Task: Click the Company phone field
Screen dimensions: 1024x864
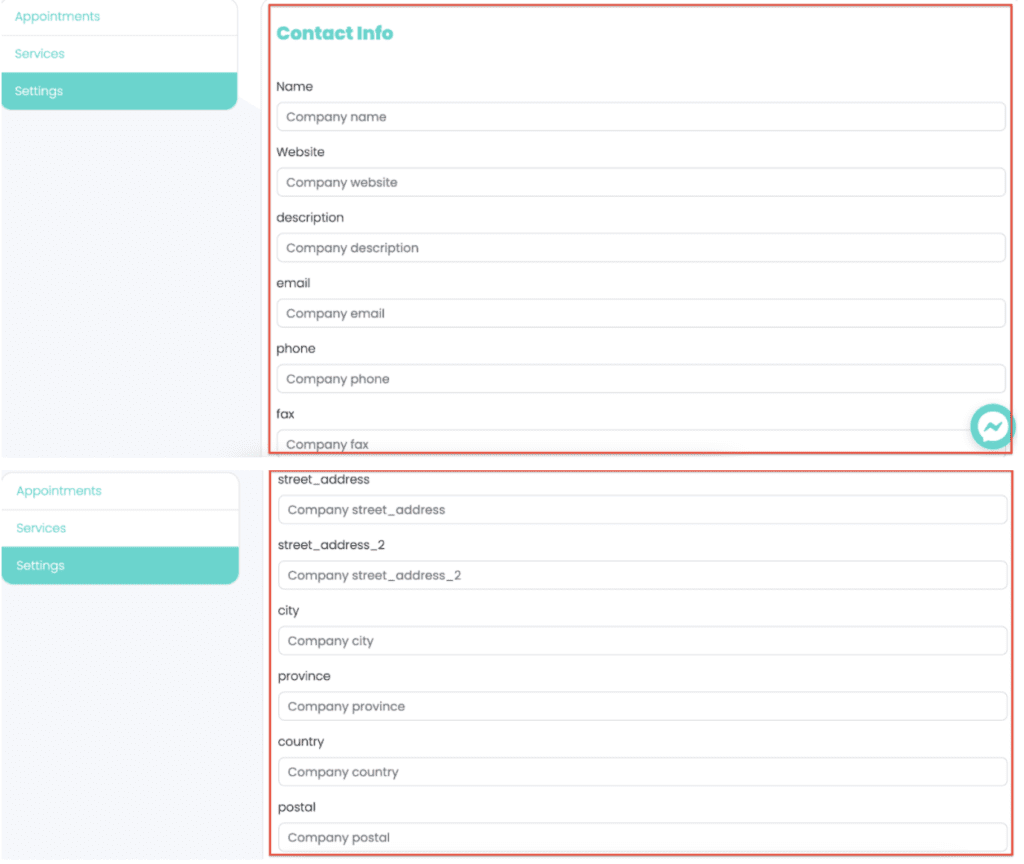Action: (x=641, y=379)
